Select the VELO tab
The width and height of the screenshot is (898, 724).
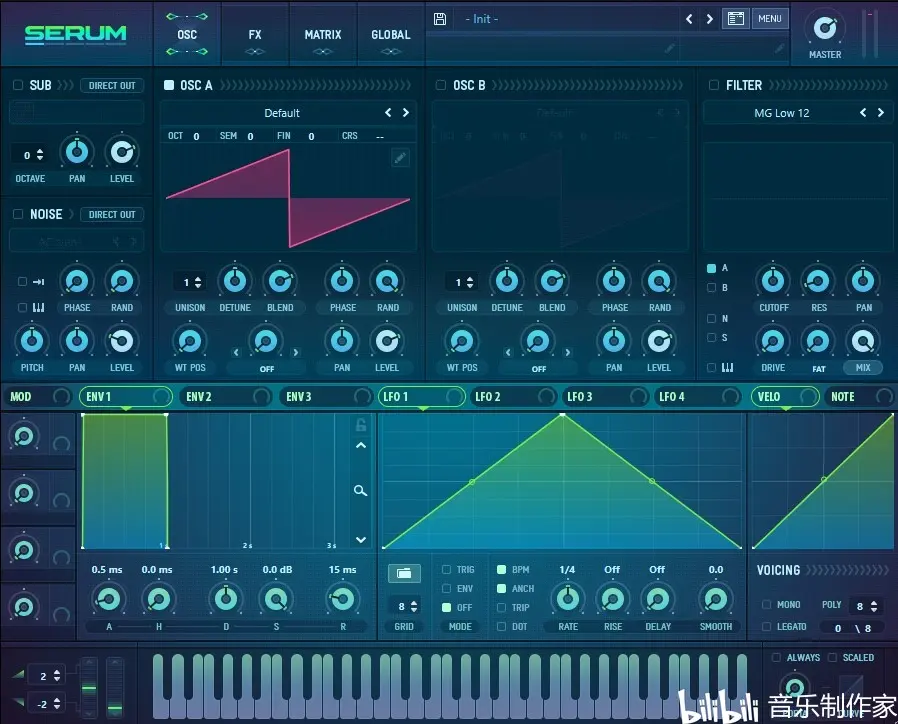tap(785, 396)
